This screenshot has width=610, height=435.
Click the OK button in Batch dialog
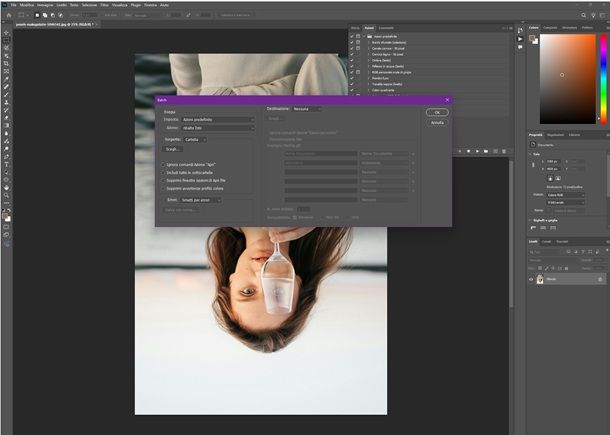click(x=436, y=112)
